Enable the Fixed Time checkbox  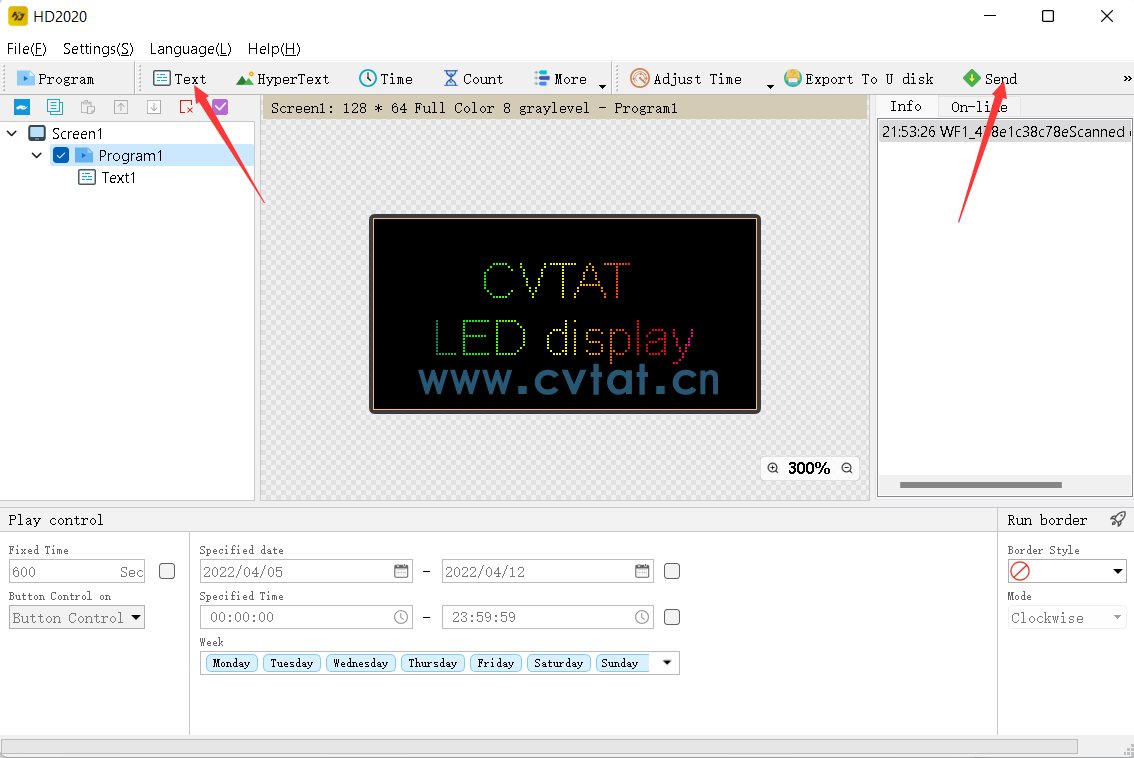(167, 571)
